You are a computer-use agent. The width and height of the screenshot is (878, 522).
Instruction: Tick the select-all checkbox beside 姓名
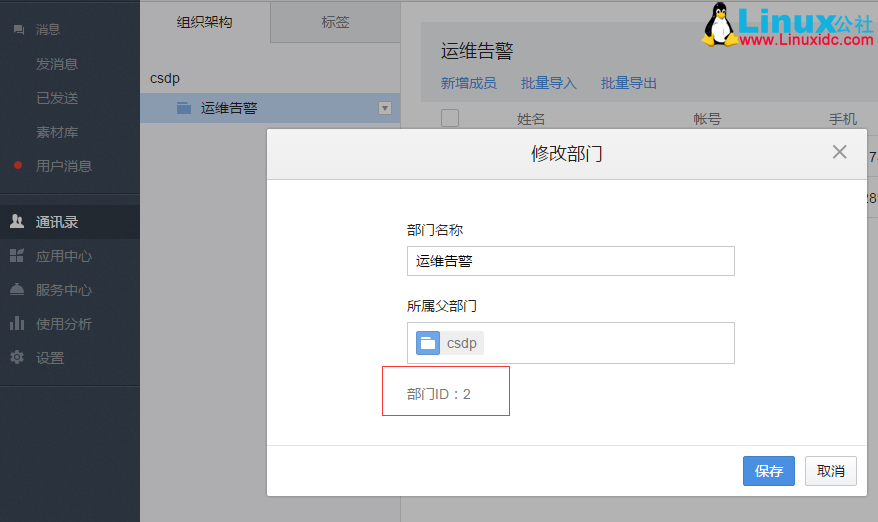tap(450, 118)
